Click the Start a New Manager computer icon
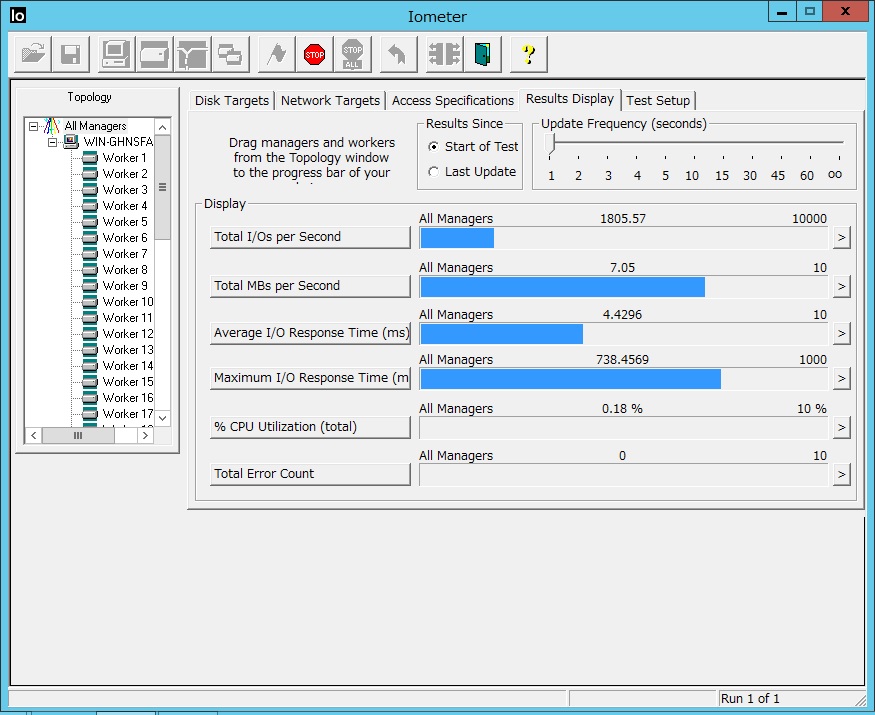The width and height of the screenshot is (875, 715). click(x=116, y=54)
